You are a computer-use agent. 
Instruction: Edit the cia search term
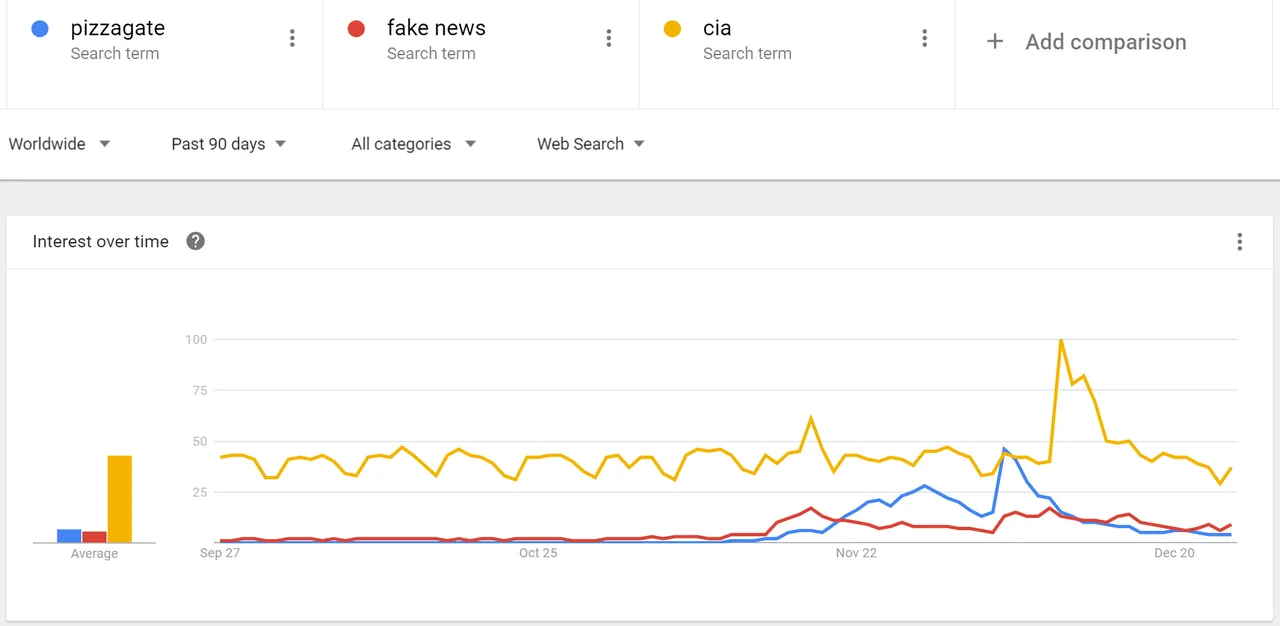717,28
